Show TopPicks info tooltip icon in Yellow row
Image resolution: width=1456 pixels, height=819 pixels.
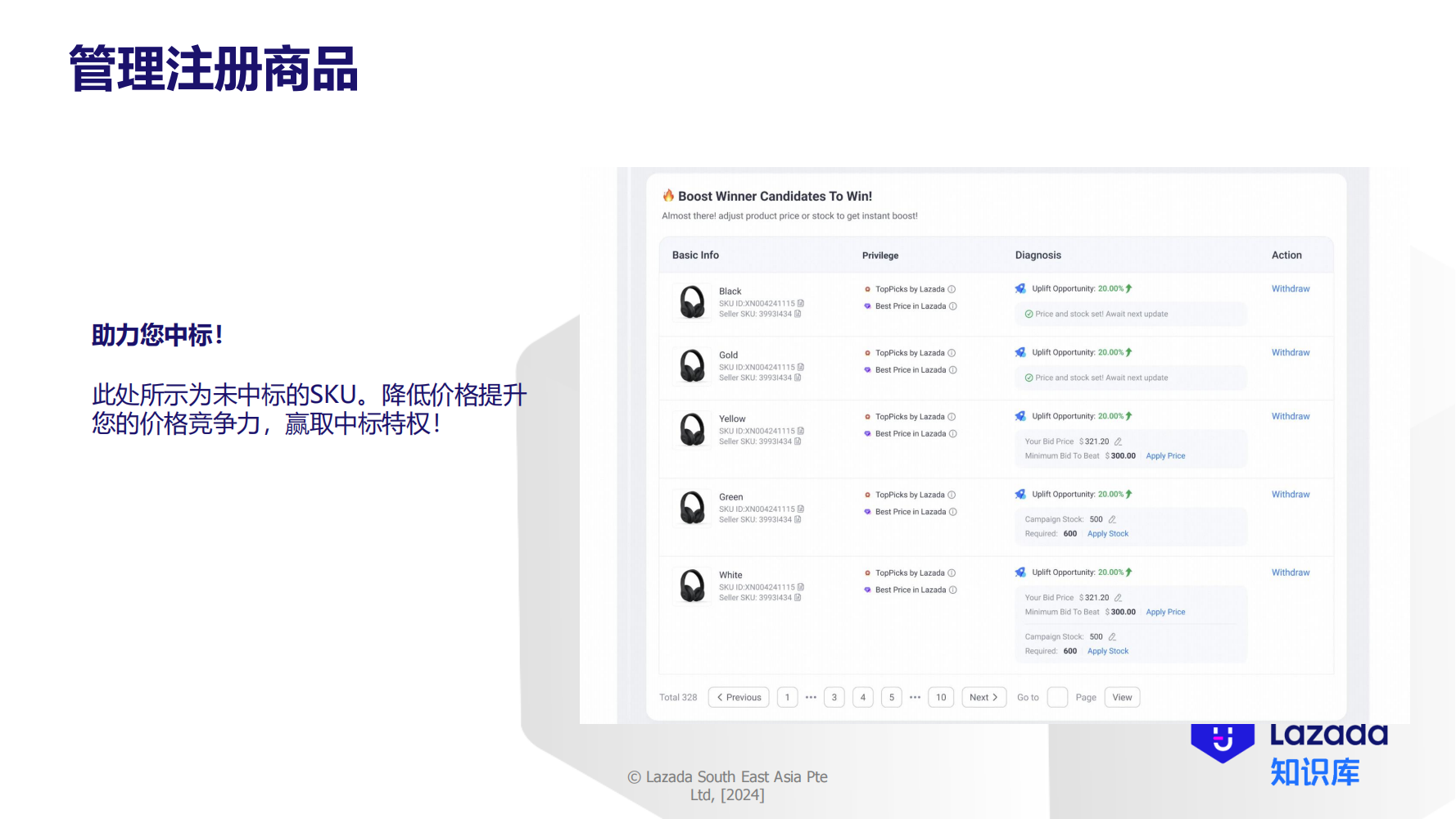[x=952, y=417]
